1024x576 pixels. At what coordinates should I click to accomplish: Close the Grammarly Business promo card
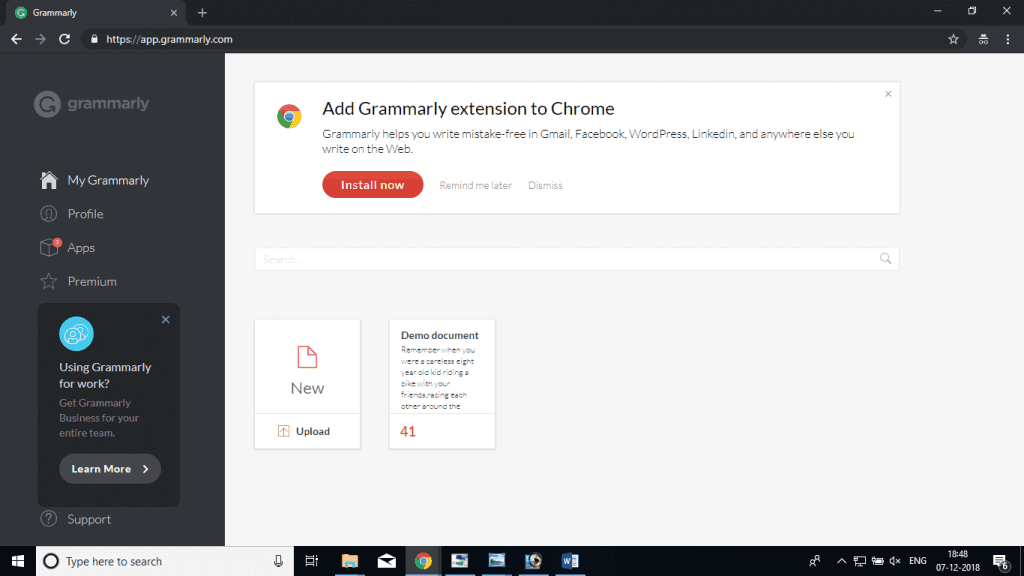(165, 319)
